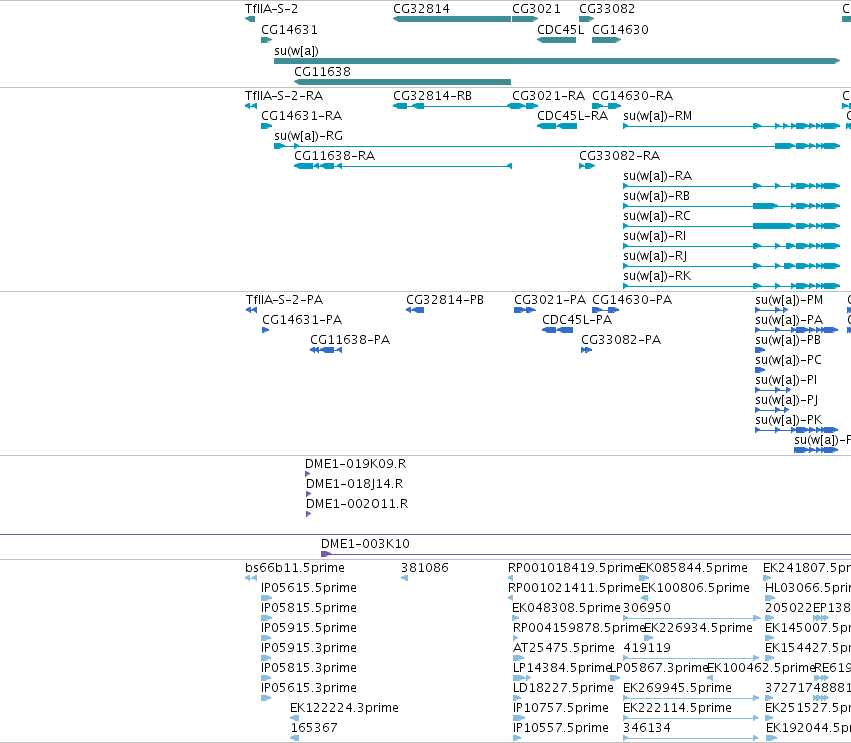This screenshot has height=743, width=851.
Task: Select EST EK085844.5prime
Action: point(693,568)
